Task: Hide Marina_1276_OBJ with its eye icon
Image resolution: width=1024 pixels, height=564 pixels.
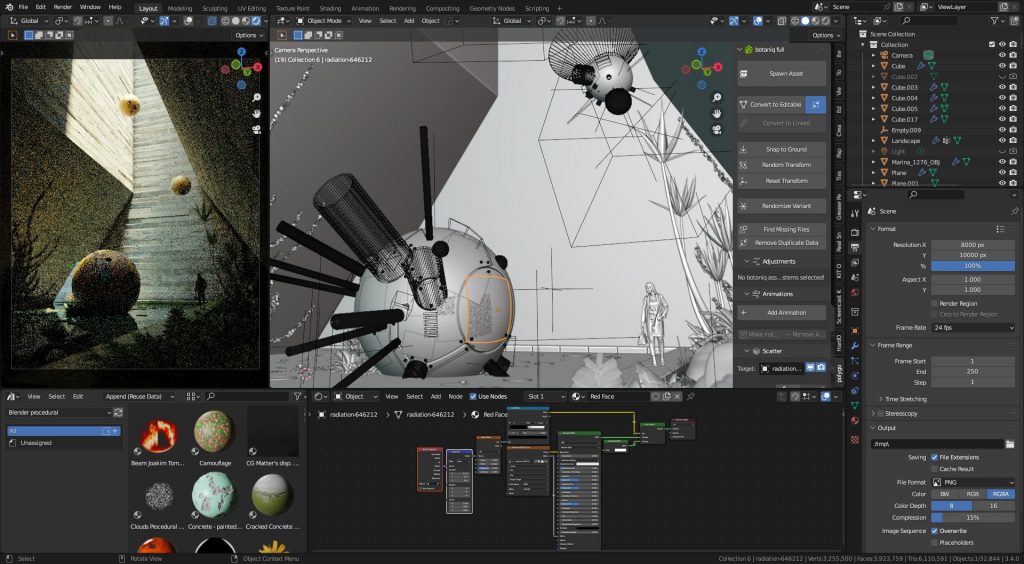Action: tap(1002, 162)
